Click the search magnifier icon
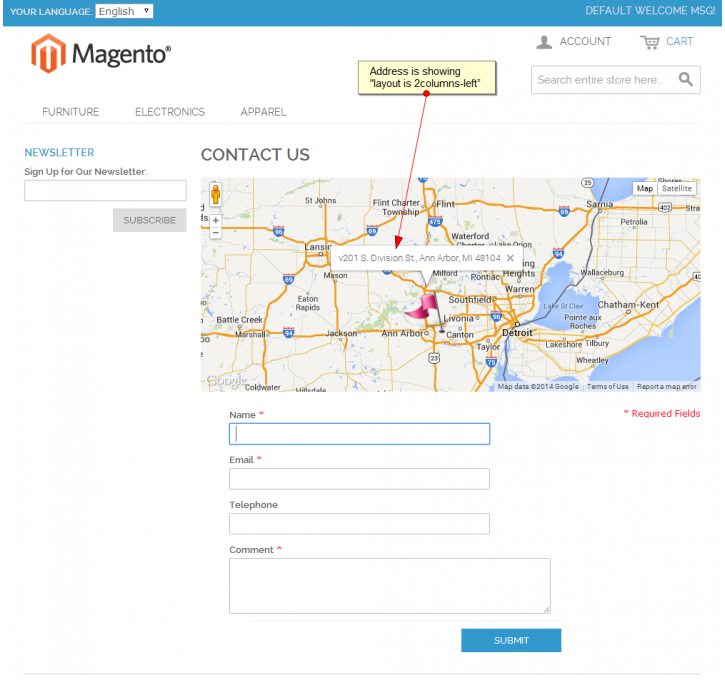This screenshot has width=725, height=680. point(685,80)
